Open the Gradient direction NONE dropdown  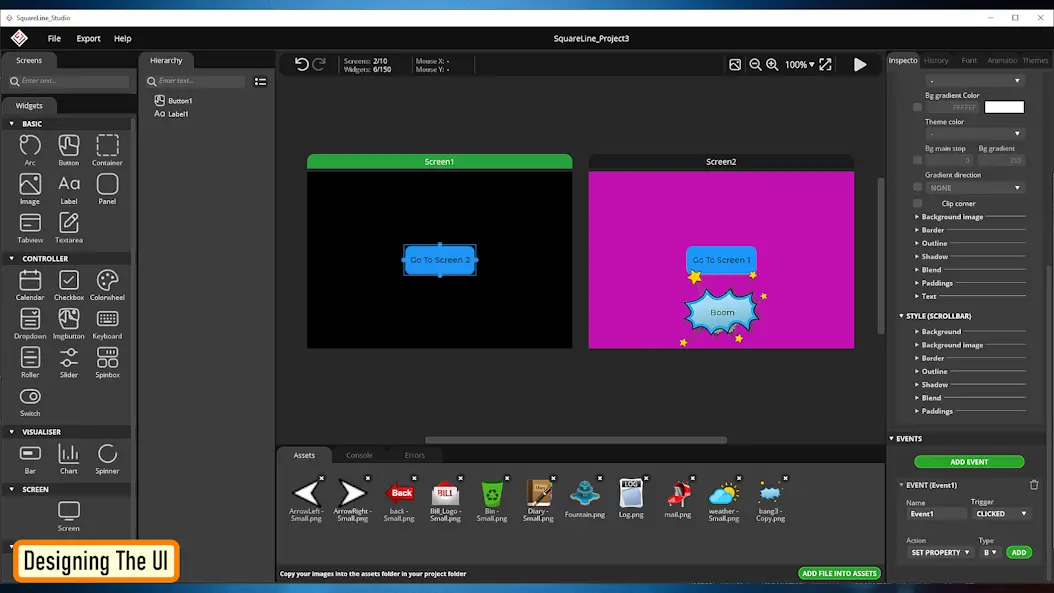(x=974, y=188)
